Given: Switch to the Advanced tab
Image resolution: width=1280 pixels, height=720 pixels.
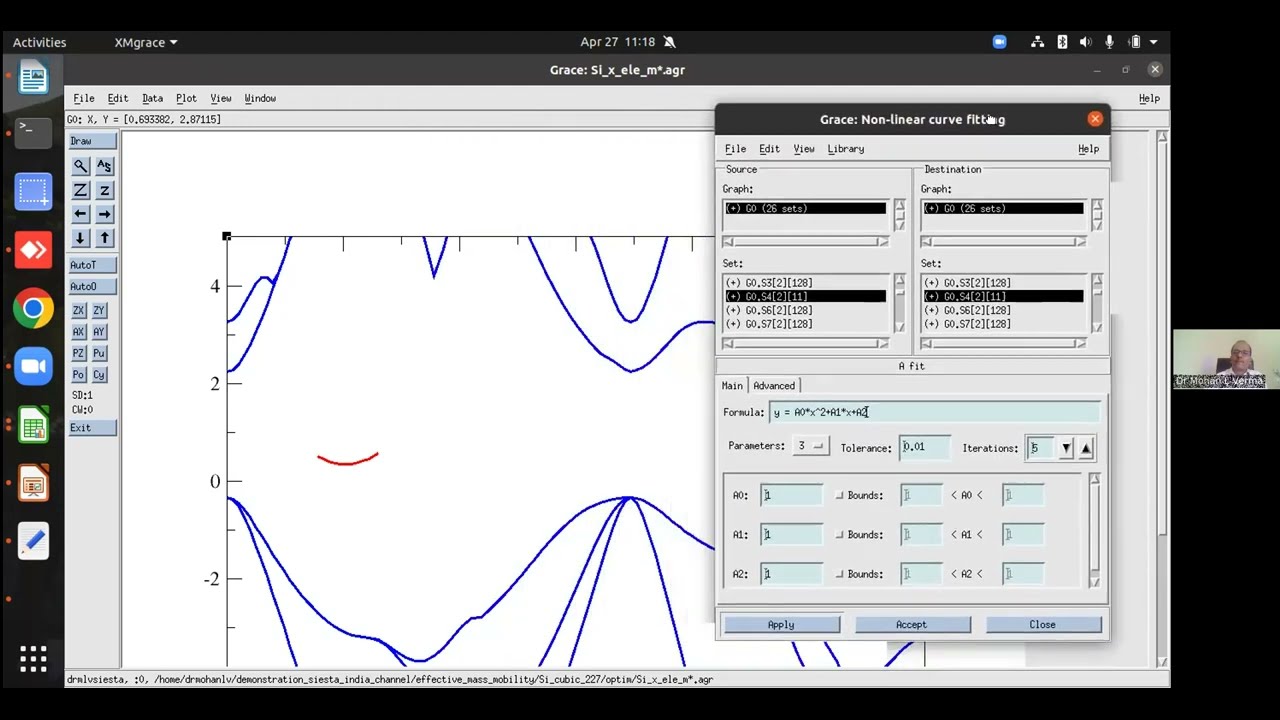Looking at the screenshot, I should [x=774, y=386].
